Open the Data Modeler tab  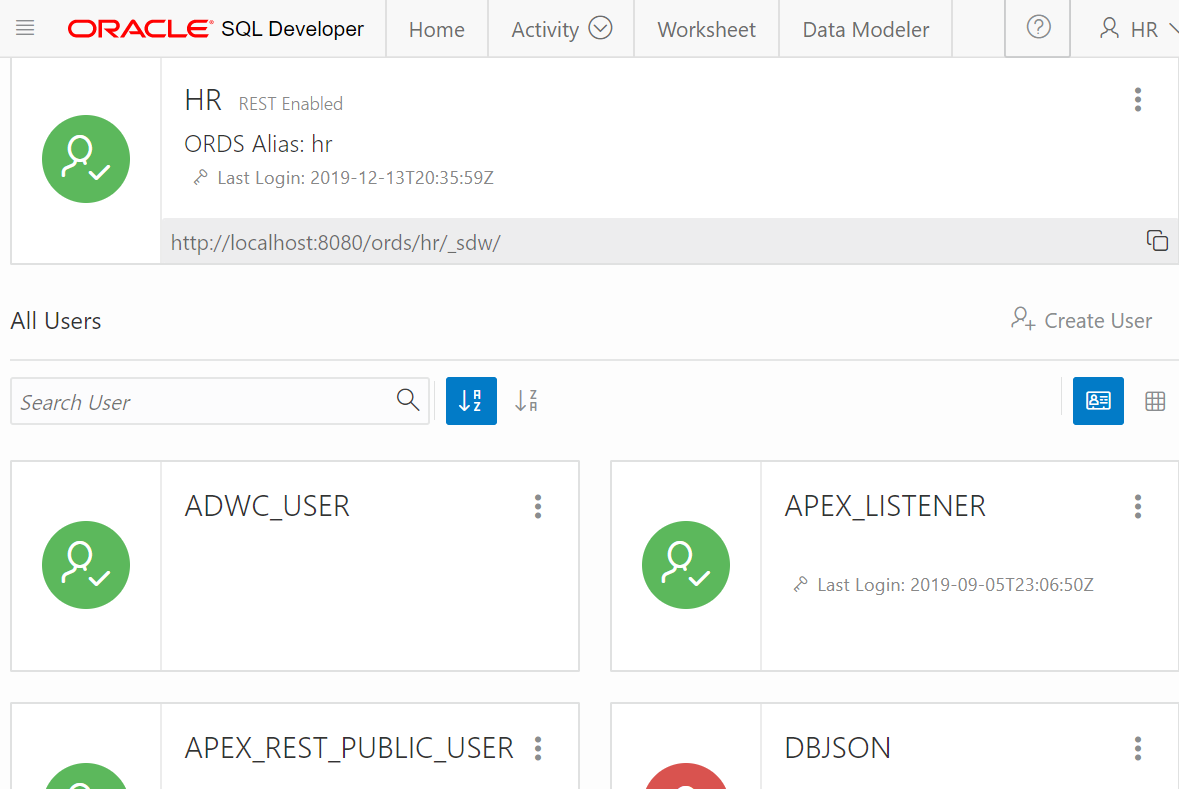(865, 29)
